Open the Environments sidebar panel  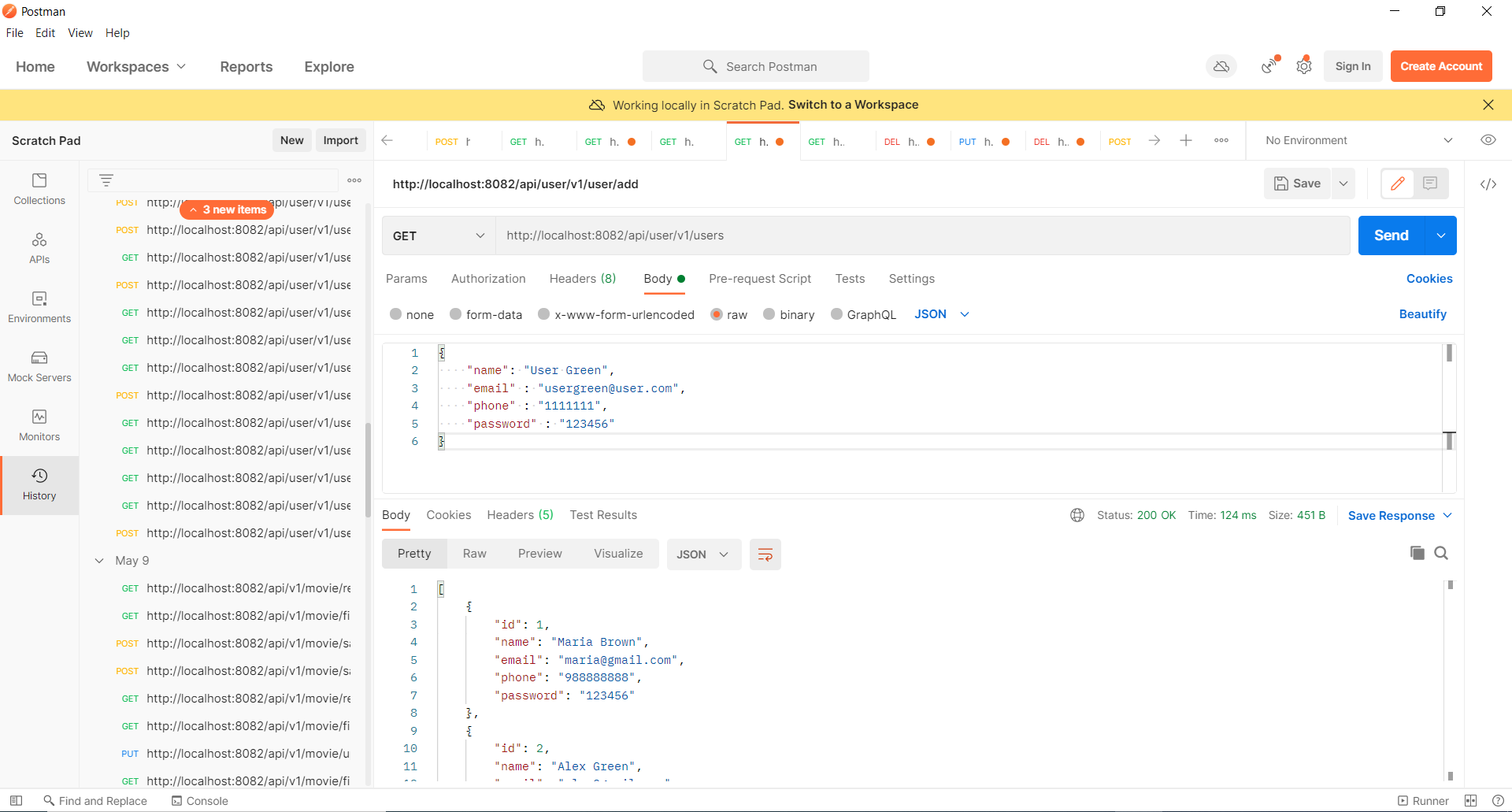39,308
